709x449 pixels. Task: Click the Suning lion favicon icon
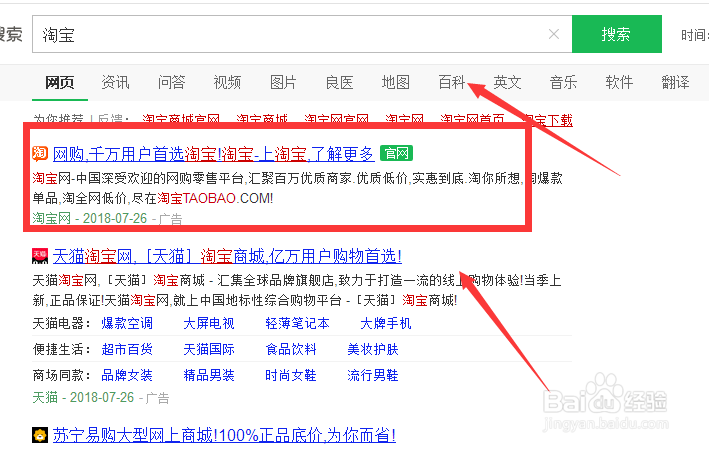click(x=40, y=435)
